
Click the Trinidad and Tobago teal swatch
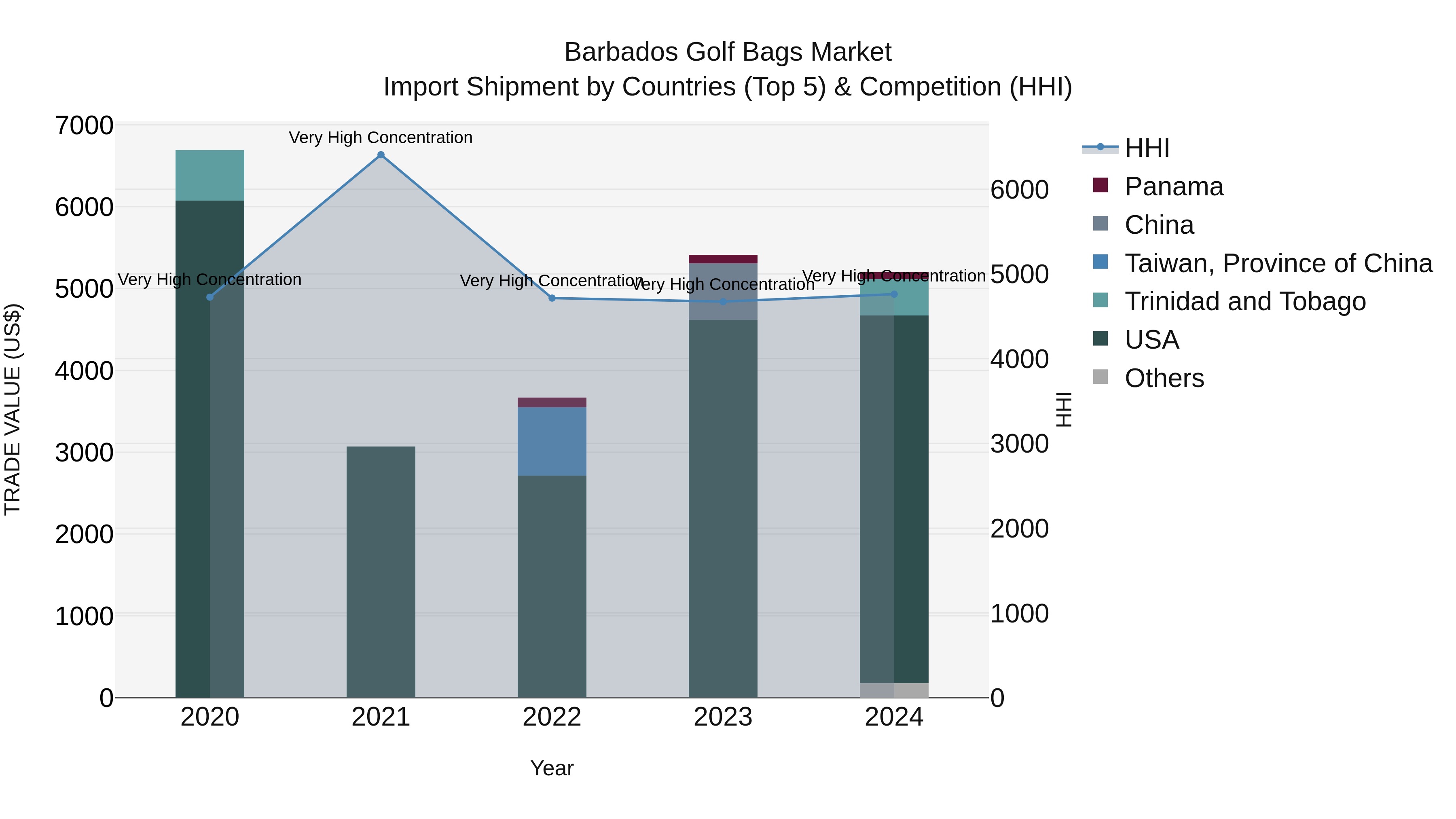(1100, 300)
